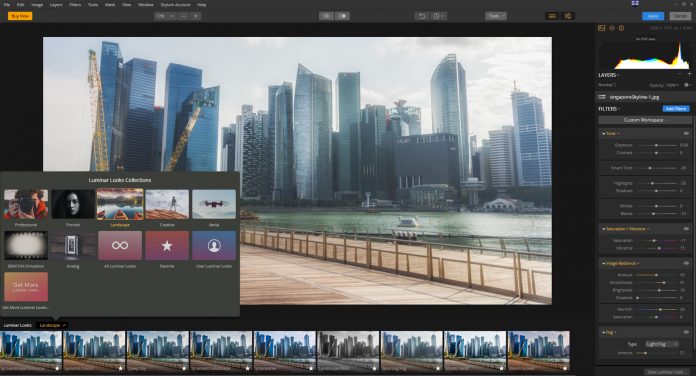Viewport: 696px width, 376px height.
Task: Open the Professional looks collection
Action: coord(26,204)
